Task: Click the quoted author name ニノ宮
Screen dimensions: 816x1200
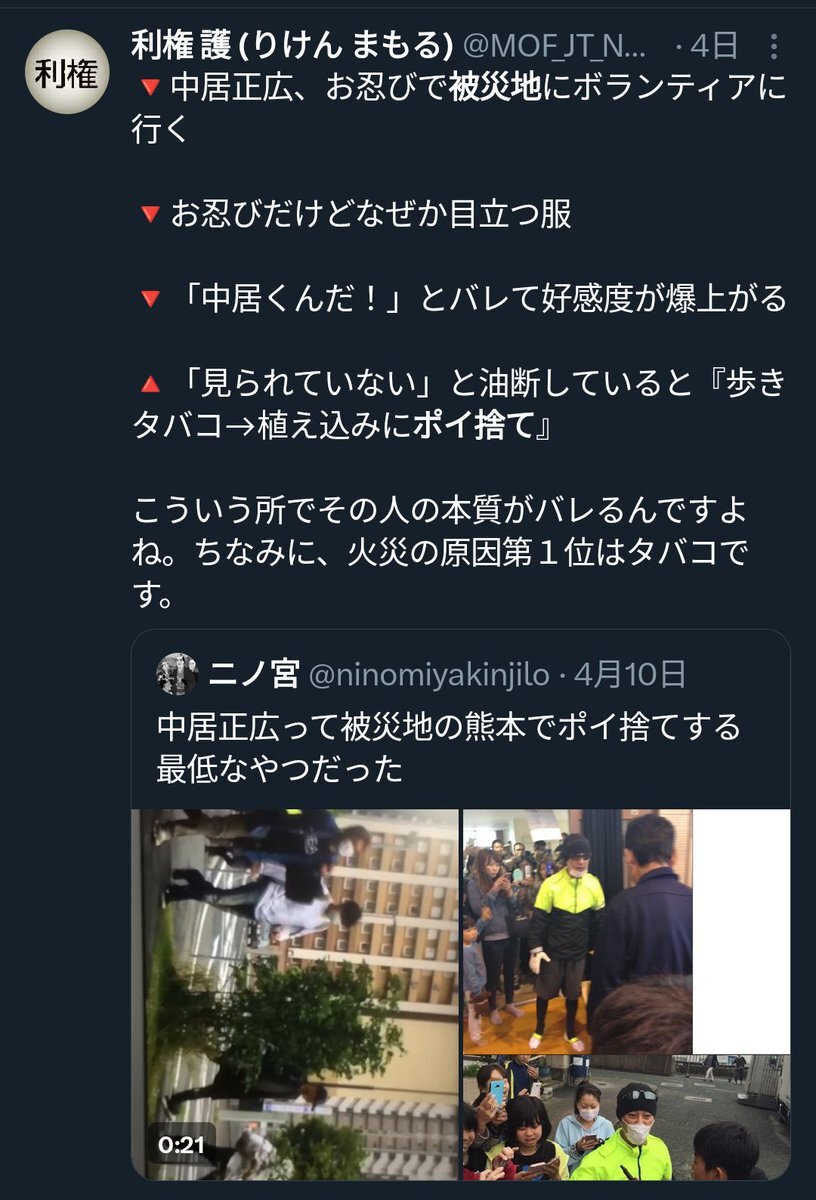Action: tap(254, 675)
